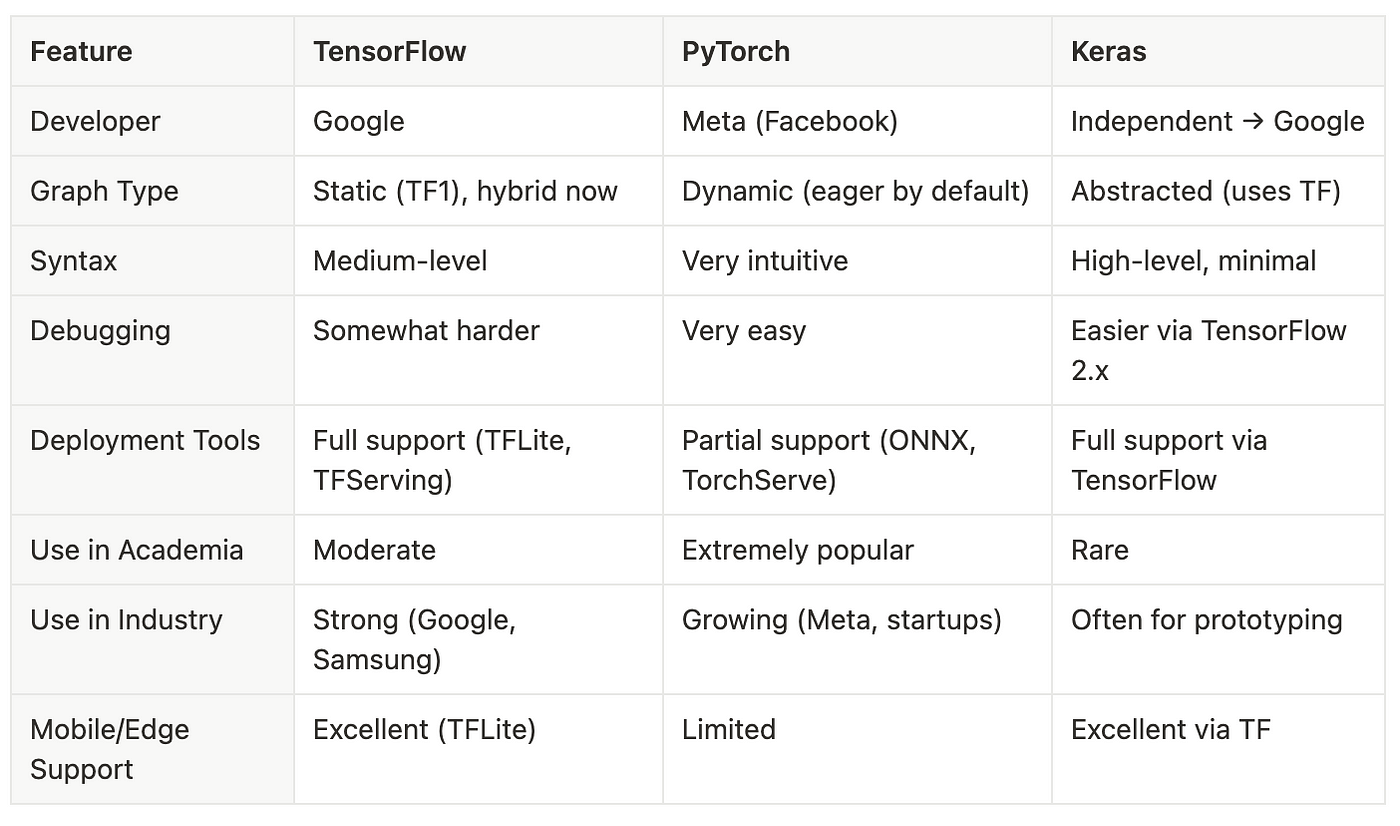Click the Static (TF1), hybrid now cell
Image resolution: width=1400 pixels, height=826 pixels.
click(x=478, y=191)
